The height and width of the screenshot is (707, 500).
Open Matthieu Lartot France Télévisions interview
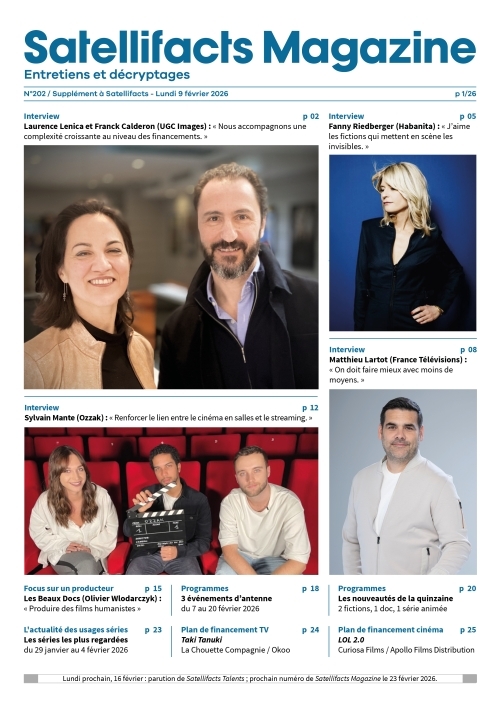coord(398,370)
